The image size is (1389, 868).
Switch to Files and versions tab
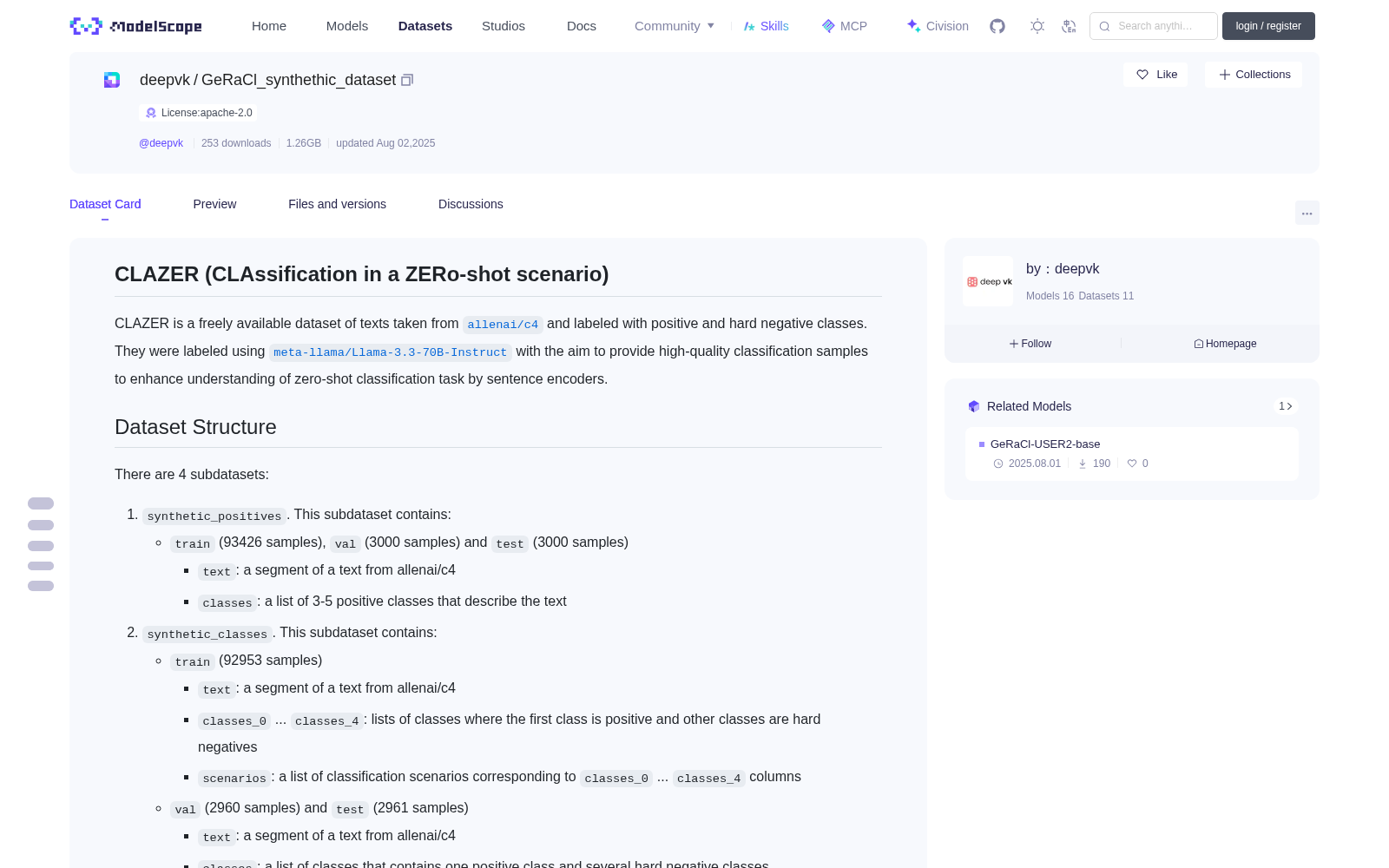[x=337, y=204]
